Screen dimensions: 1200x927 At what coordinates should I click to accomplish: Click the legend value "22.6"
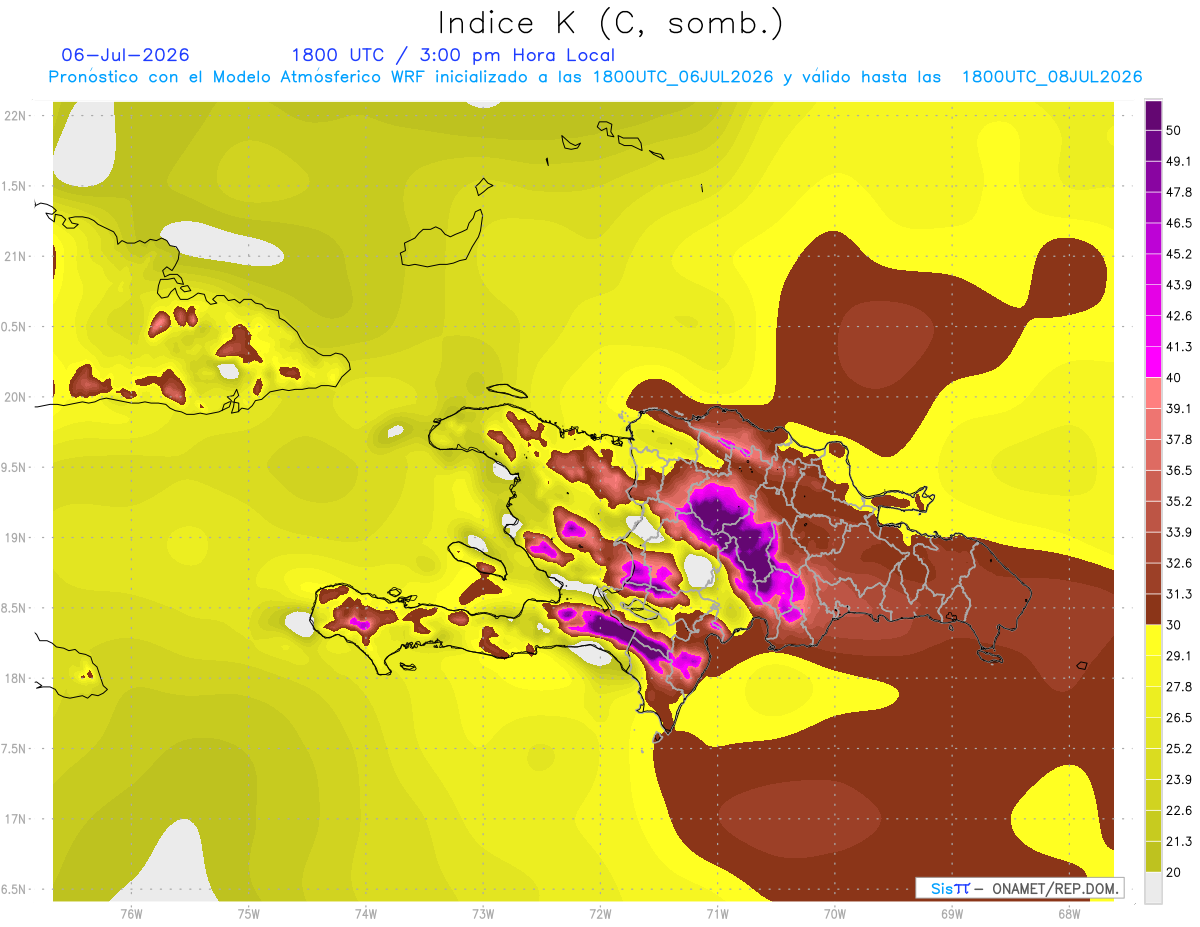coord(1179,811)
